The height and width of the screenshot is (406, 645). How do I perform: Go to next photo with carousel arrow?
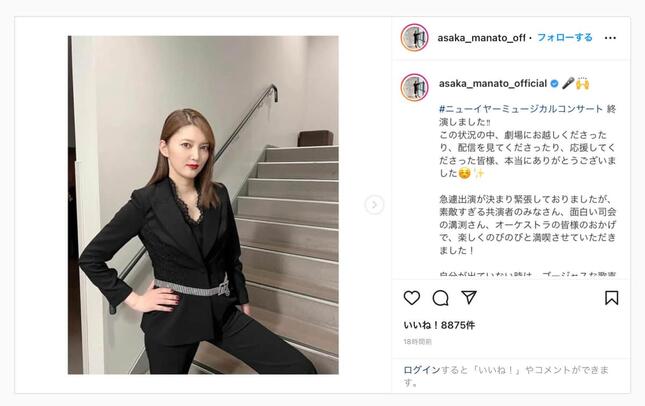click(374, 205)
